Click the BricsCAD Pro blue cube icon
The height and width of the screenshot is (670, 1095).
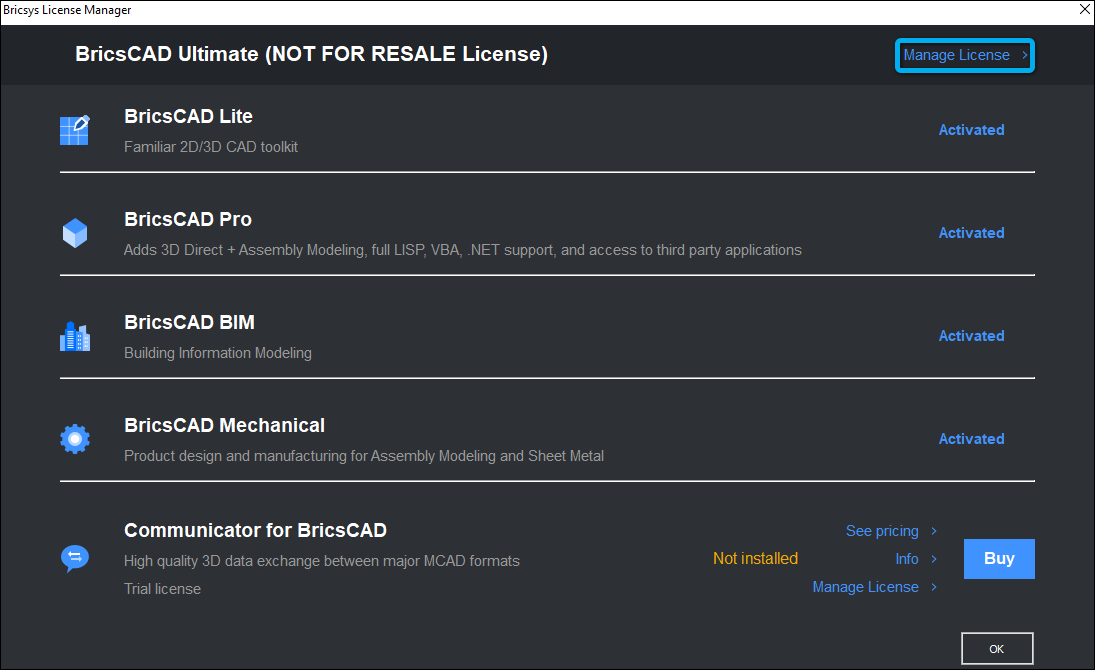pyautogui.click(x=74, y=232)
